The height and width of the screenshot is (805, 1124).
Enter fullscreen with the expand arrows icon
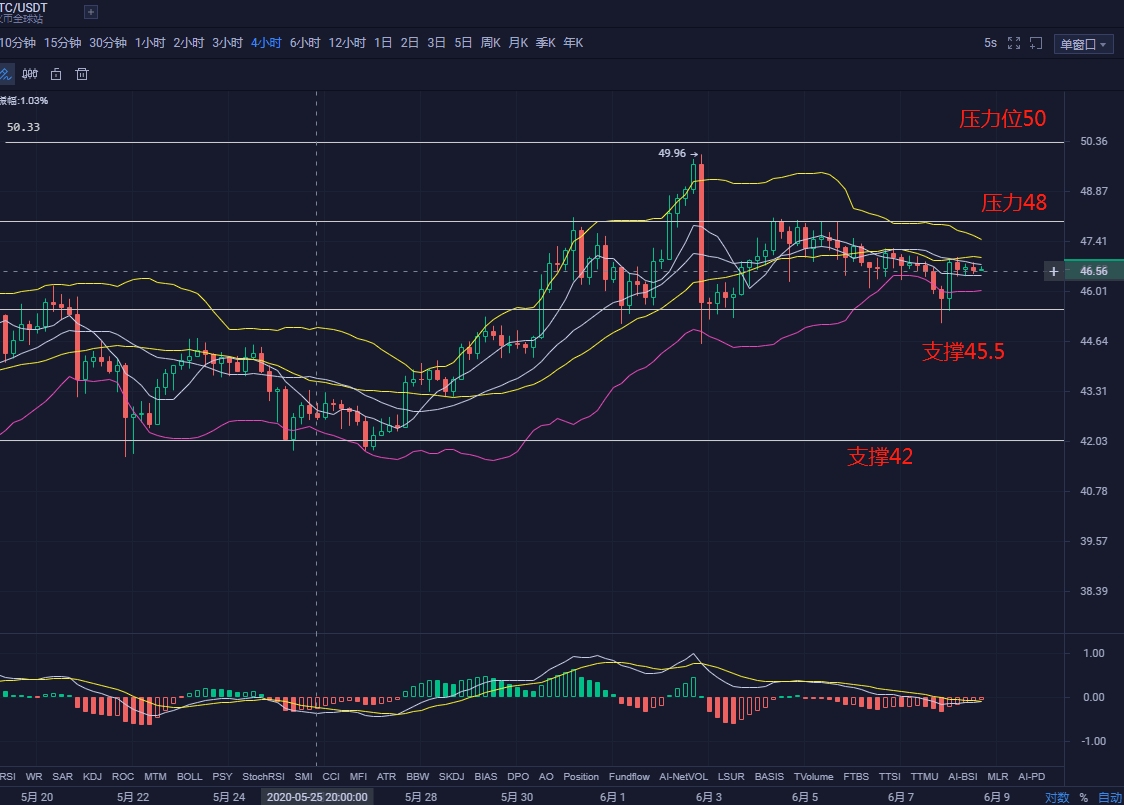(1014, 43)
